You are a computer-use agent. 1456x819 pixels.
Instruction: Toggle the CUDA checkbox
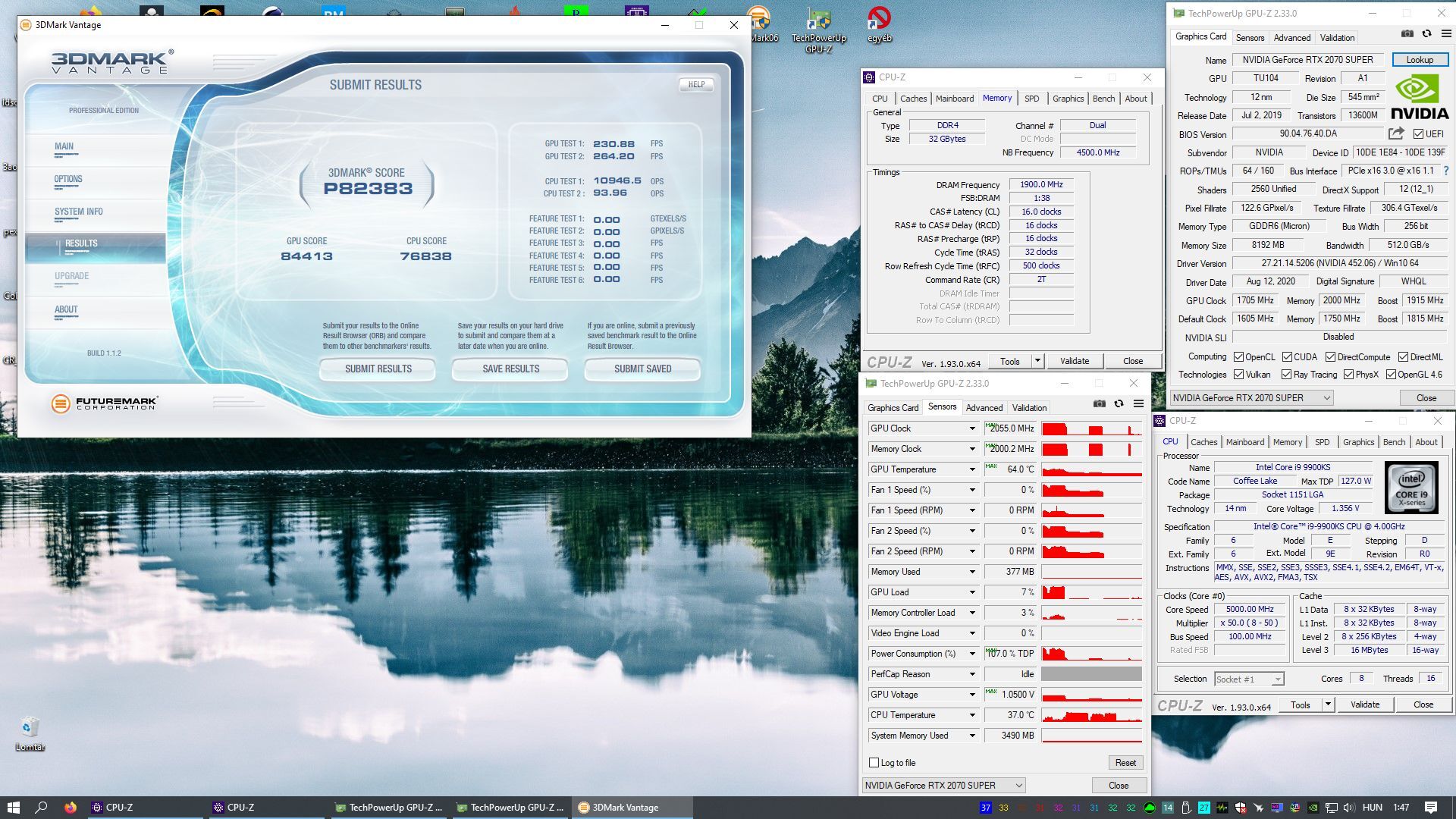coord(1287,357)
